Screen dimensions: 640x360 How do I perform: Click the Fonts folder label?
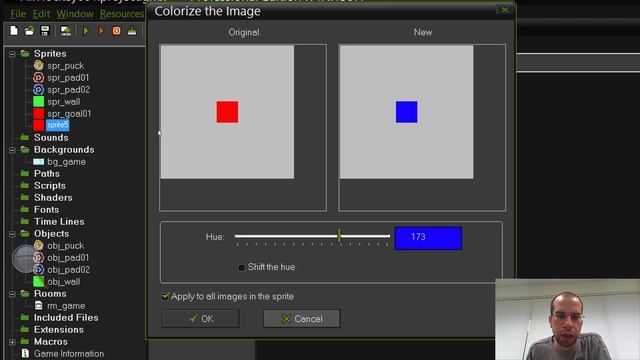[47, 209]
